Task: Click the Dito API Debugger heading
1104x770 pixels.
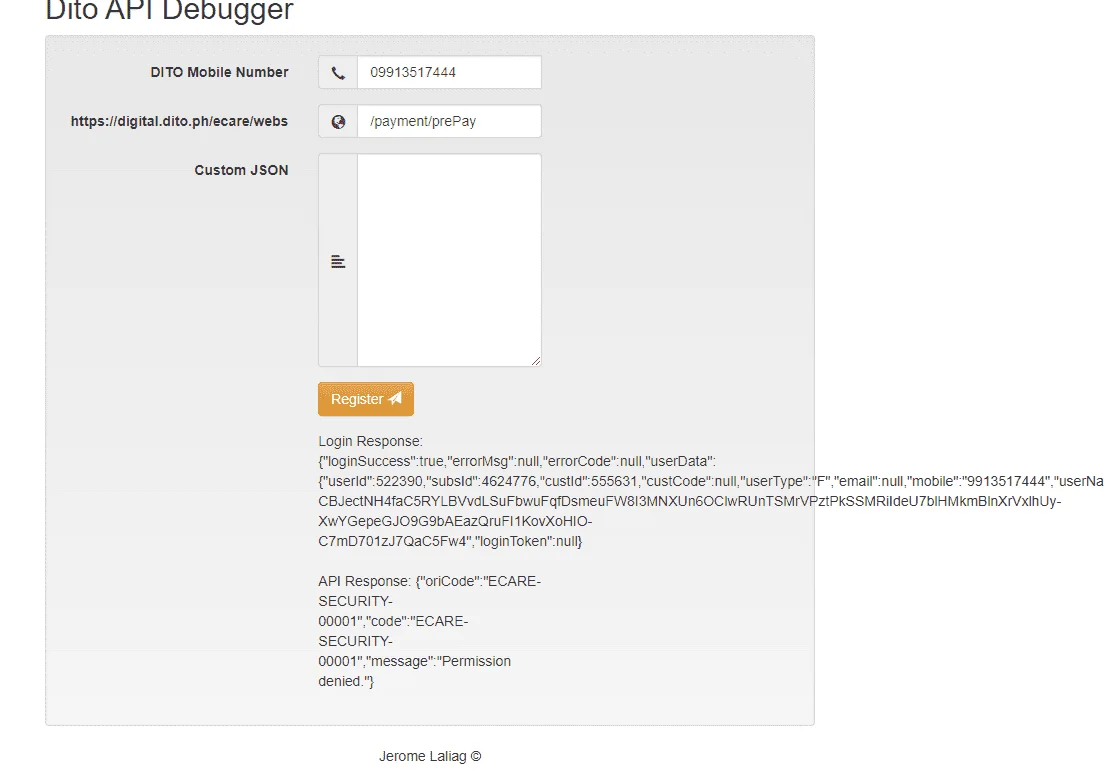Action: tap(169, 11)
